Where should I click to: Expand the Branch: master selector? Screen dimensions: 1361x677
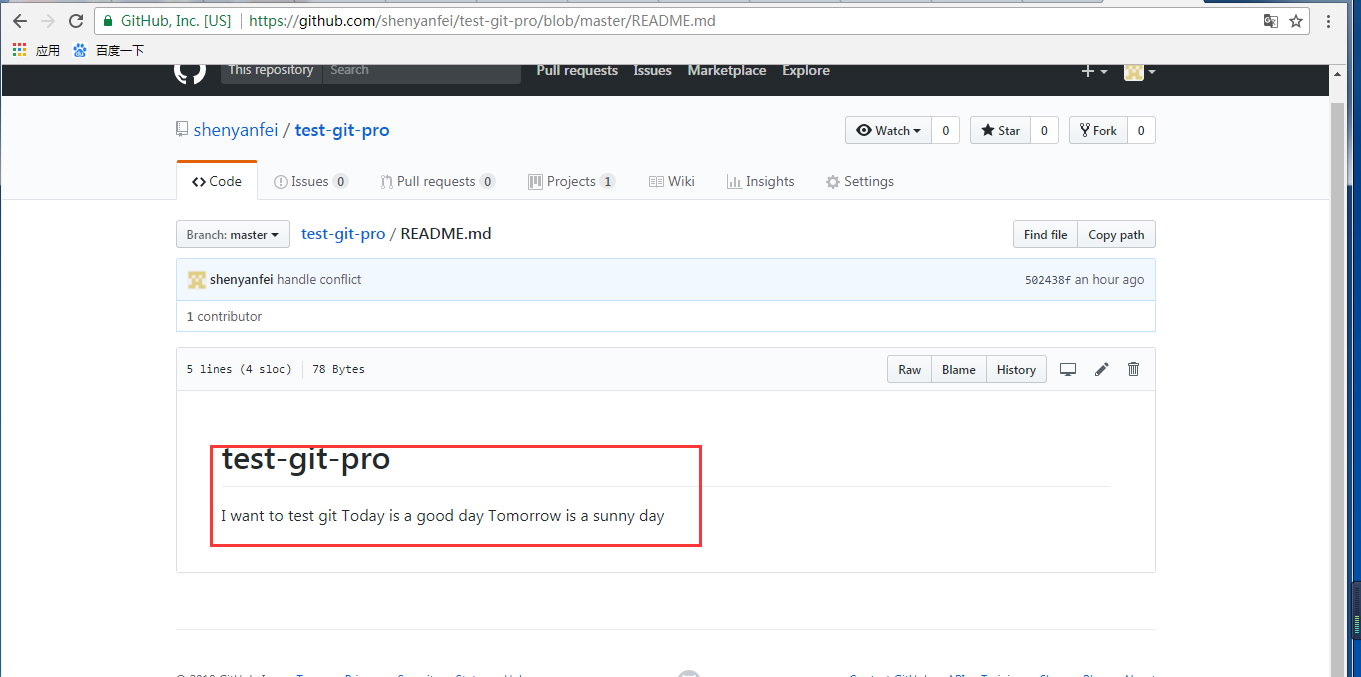(x=233, y=234)
